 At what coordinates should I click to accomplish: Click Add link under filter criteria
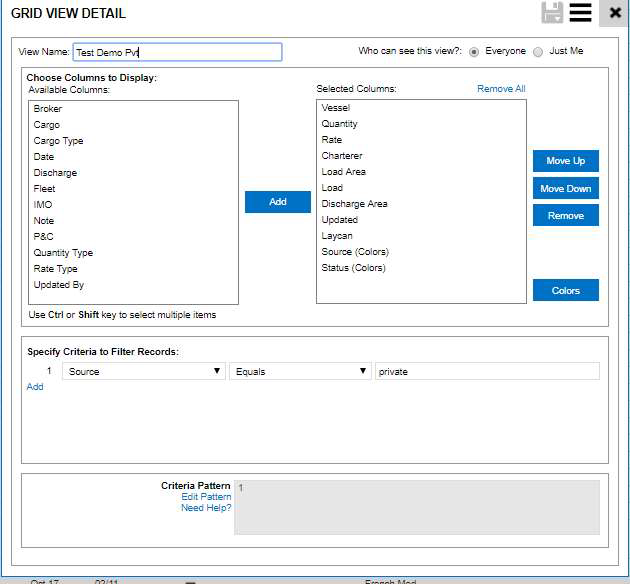35,387
